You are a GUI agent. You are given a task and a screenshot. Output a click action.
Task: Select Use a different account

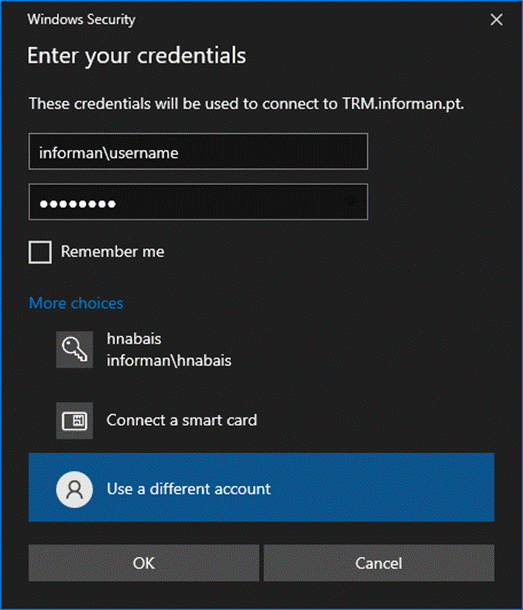pyautogui.click(x=262, y=487)
